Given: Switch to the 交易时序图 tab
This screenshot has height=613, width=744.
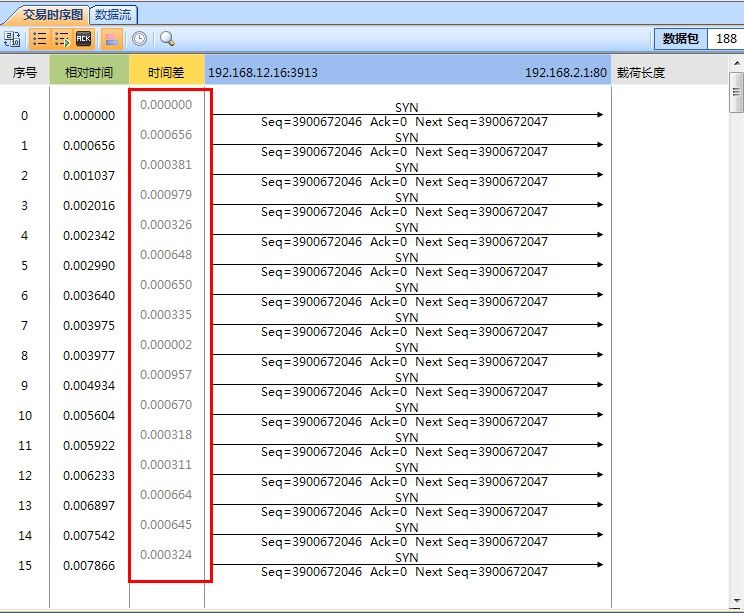Looking at the screenshot, I should pos(50,15).
